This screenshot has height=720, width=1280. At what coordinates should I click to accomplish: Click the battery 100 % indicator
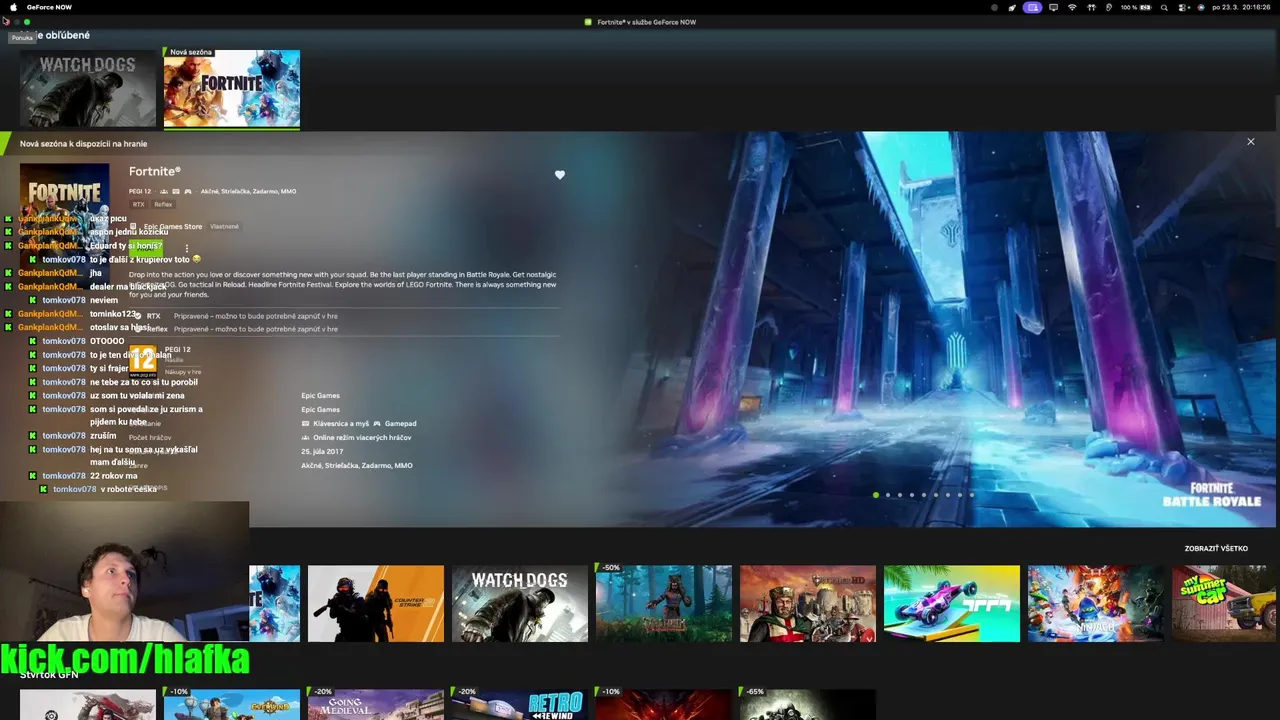[x=1136, y=7]
